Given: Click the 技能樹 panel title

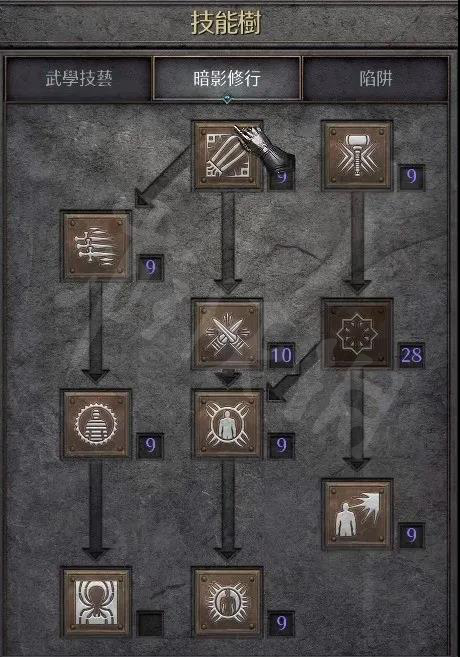Looking at the screenshot, I should [x=227, y=23].
